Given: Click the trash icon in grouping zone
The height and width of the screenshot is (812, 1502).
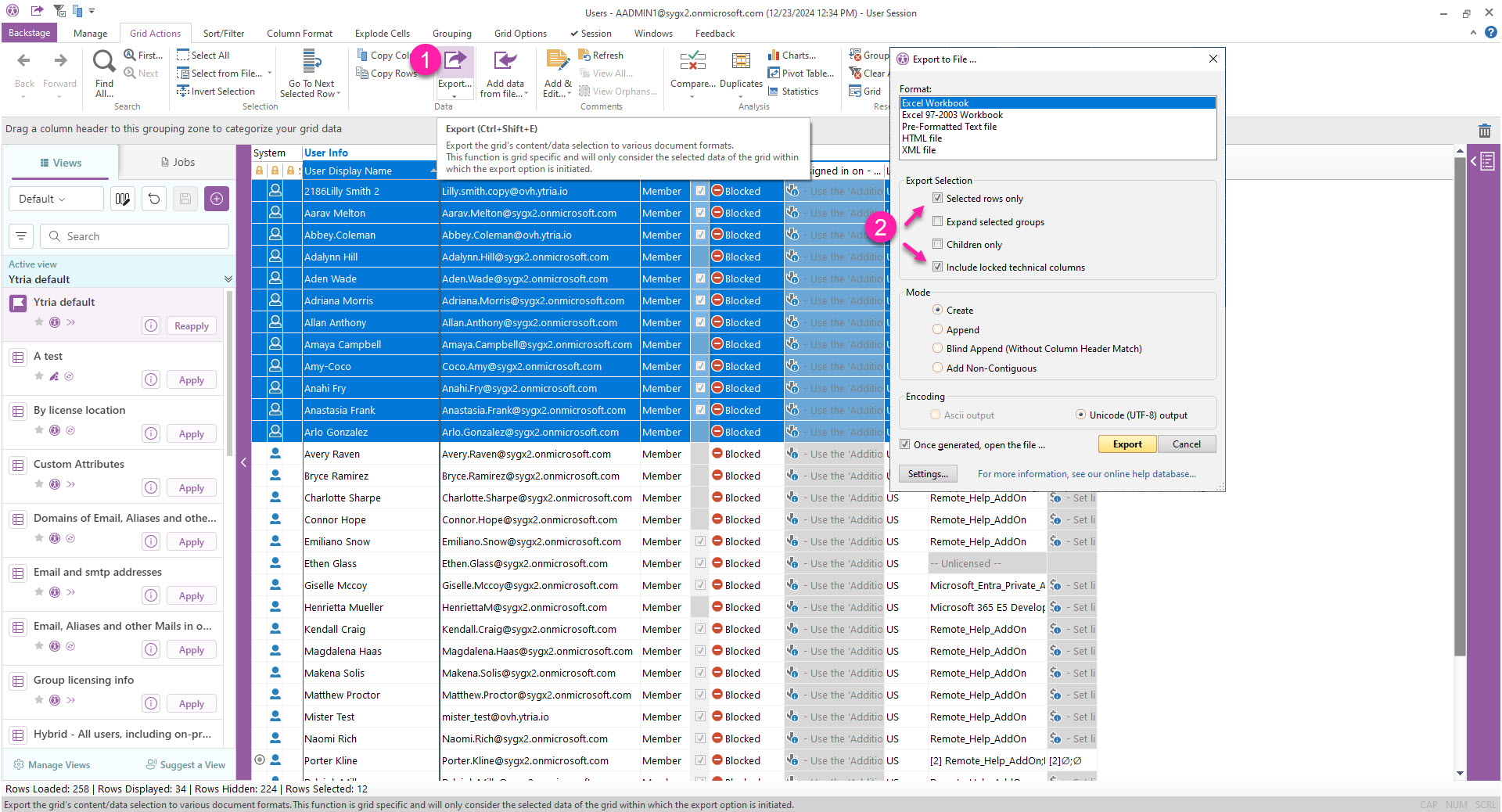Looking at the screenshot, I should pyautogui.click(x=1484, y=131).
